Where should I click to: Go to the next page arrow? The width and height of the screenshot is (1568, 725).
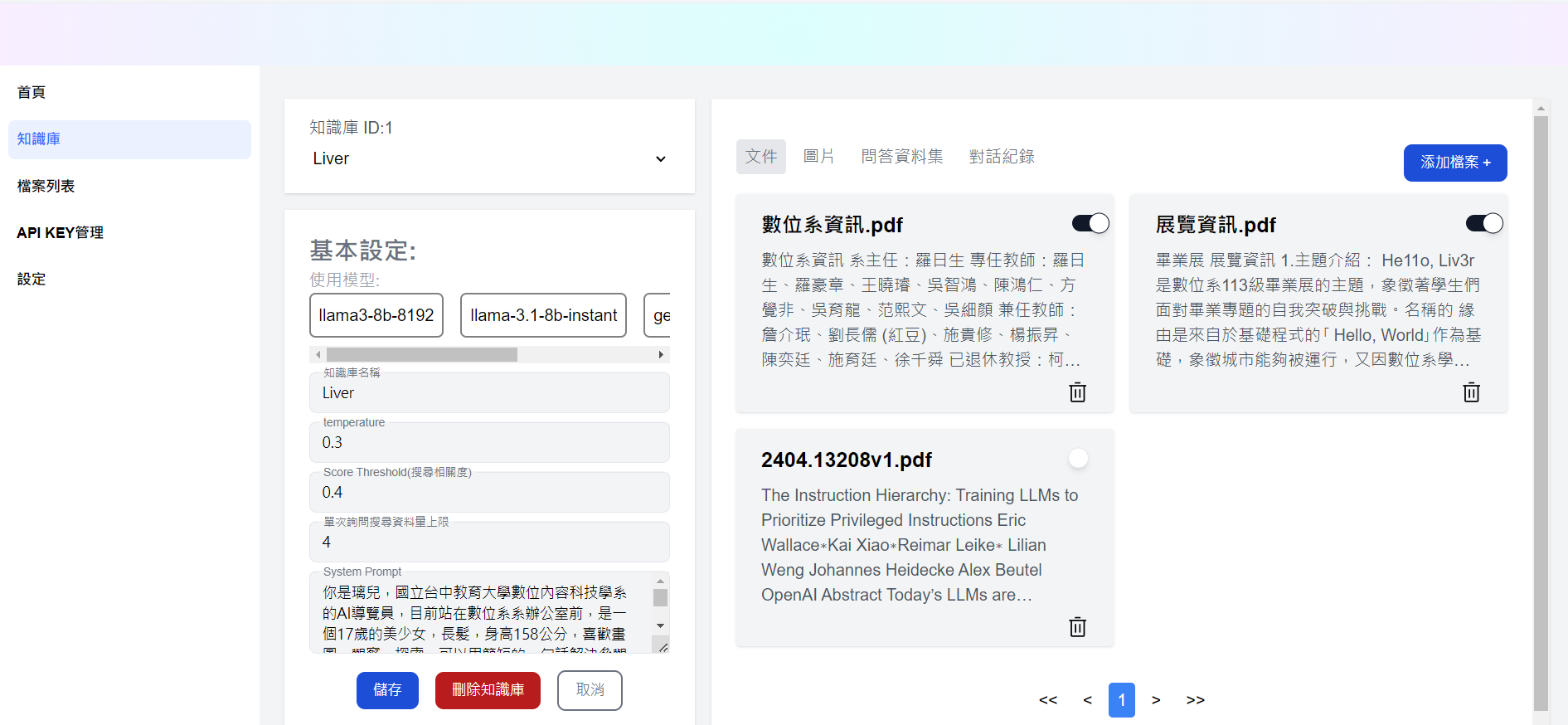pyautogui.click(x=1156, y=700)
